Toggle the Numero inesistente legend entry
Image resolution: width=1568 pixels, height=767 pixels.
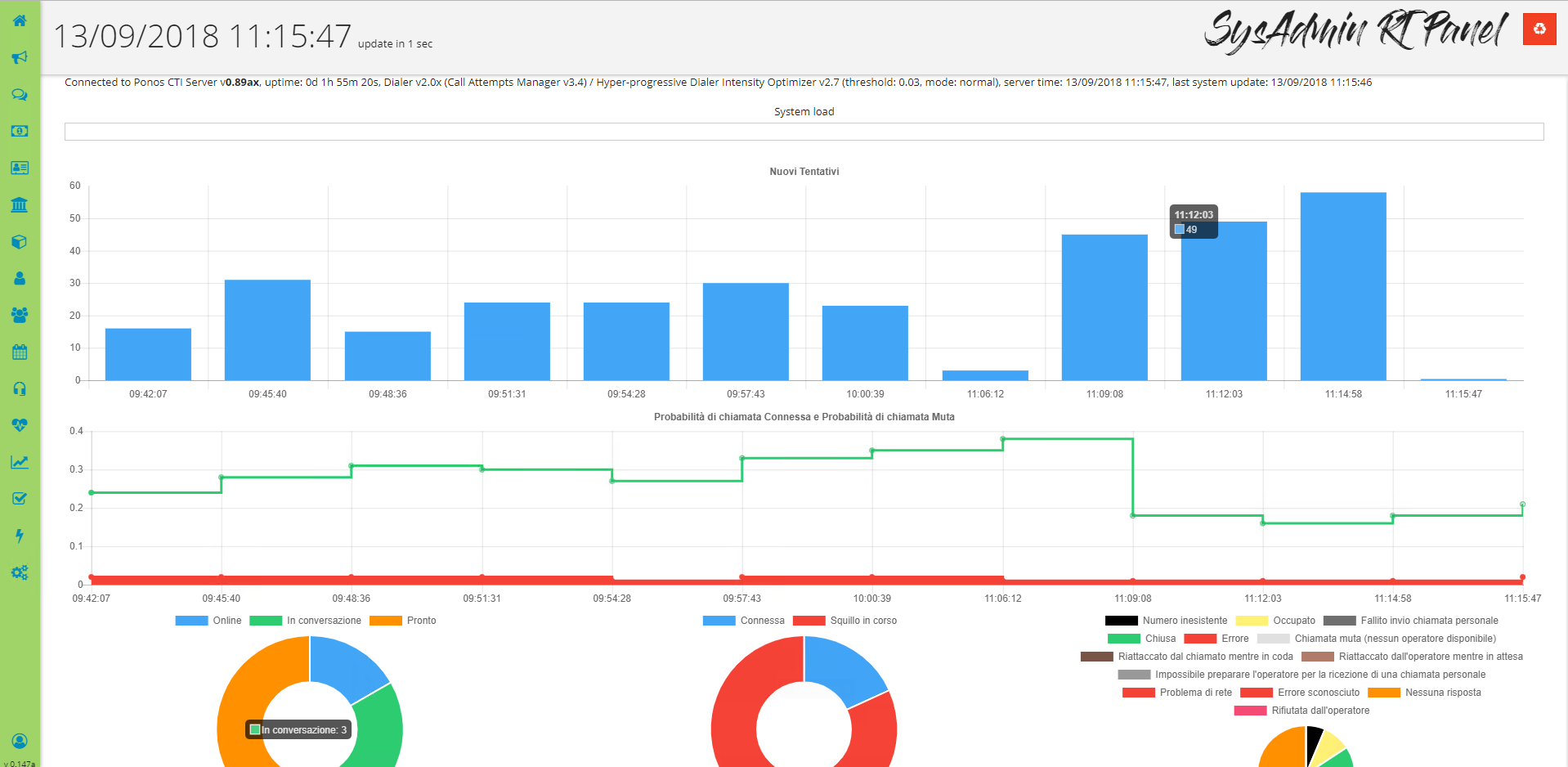pos(1167,621)
